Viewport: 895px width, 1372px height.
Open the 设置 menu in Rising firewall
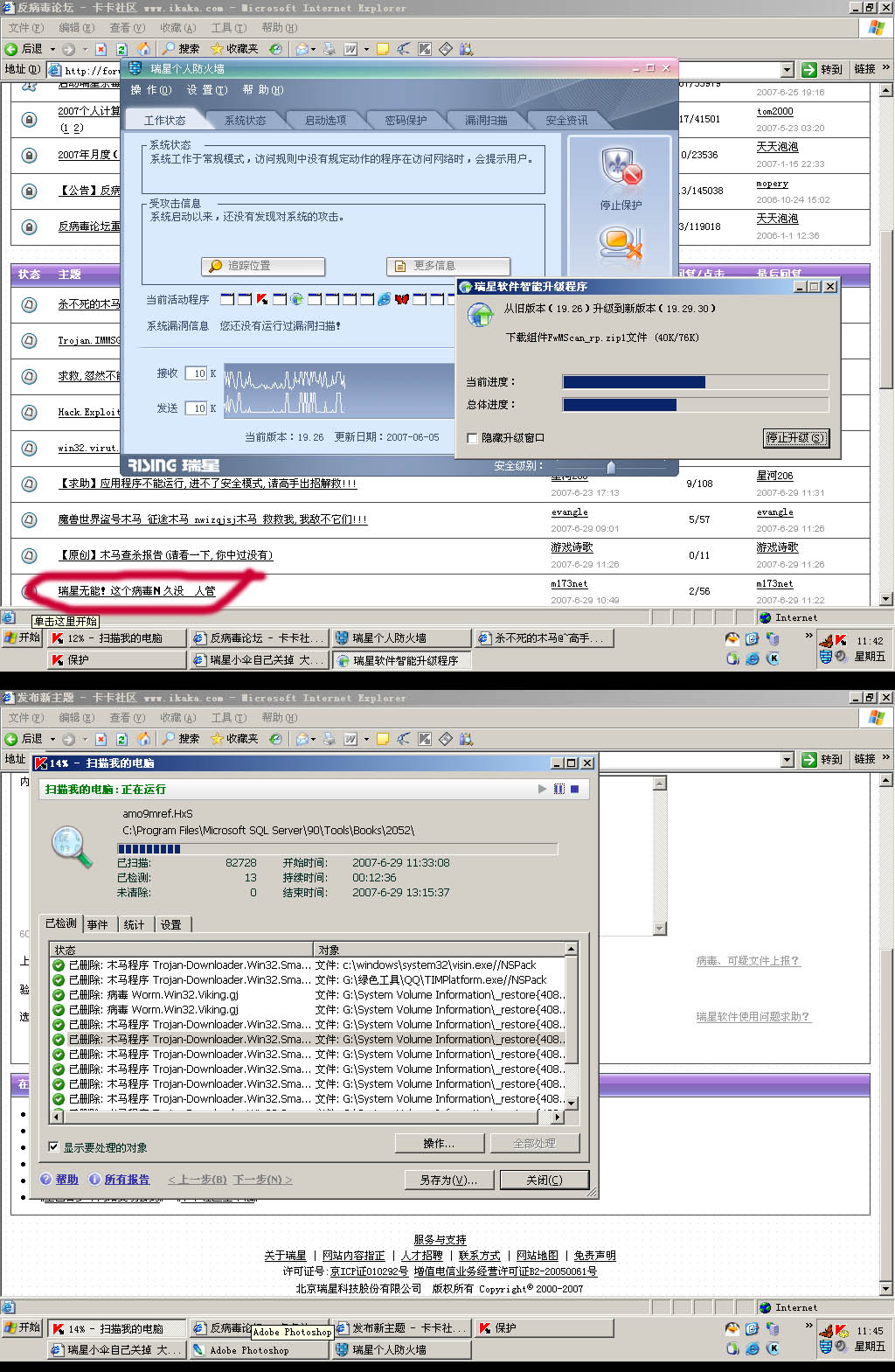tap(206, 90)
